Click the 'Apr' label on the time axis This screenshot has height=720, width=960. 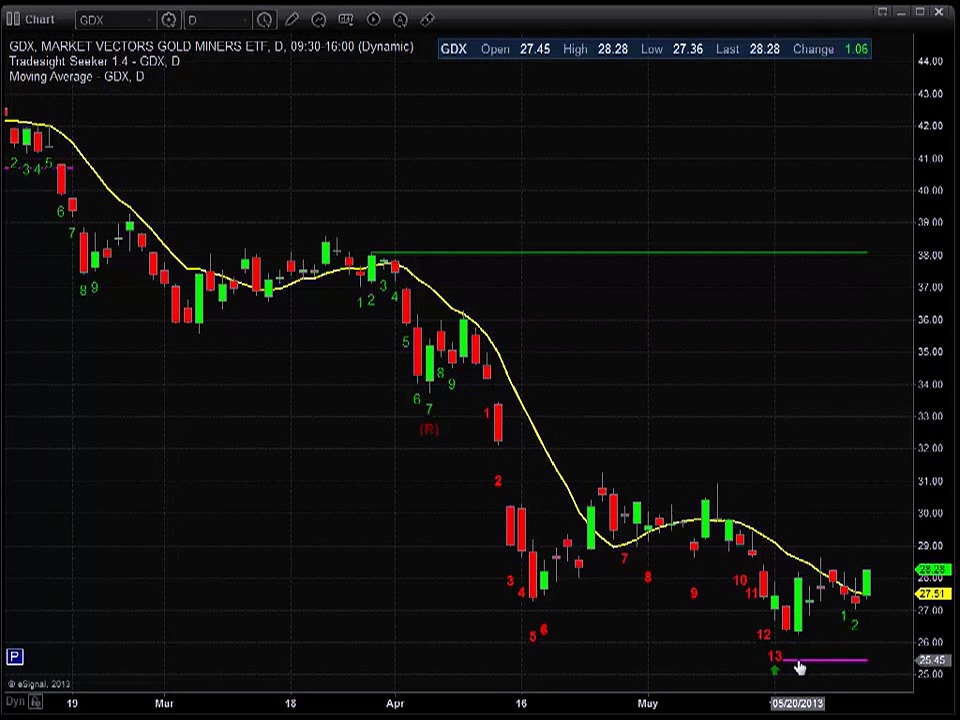tap(395, 703)
